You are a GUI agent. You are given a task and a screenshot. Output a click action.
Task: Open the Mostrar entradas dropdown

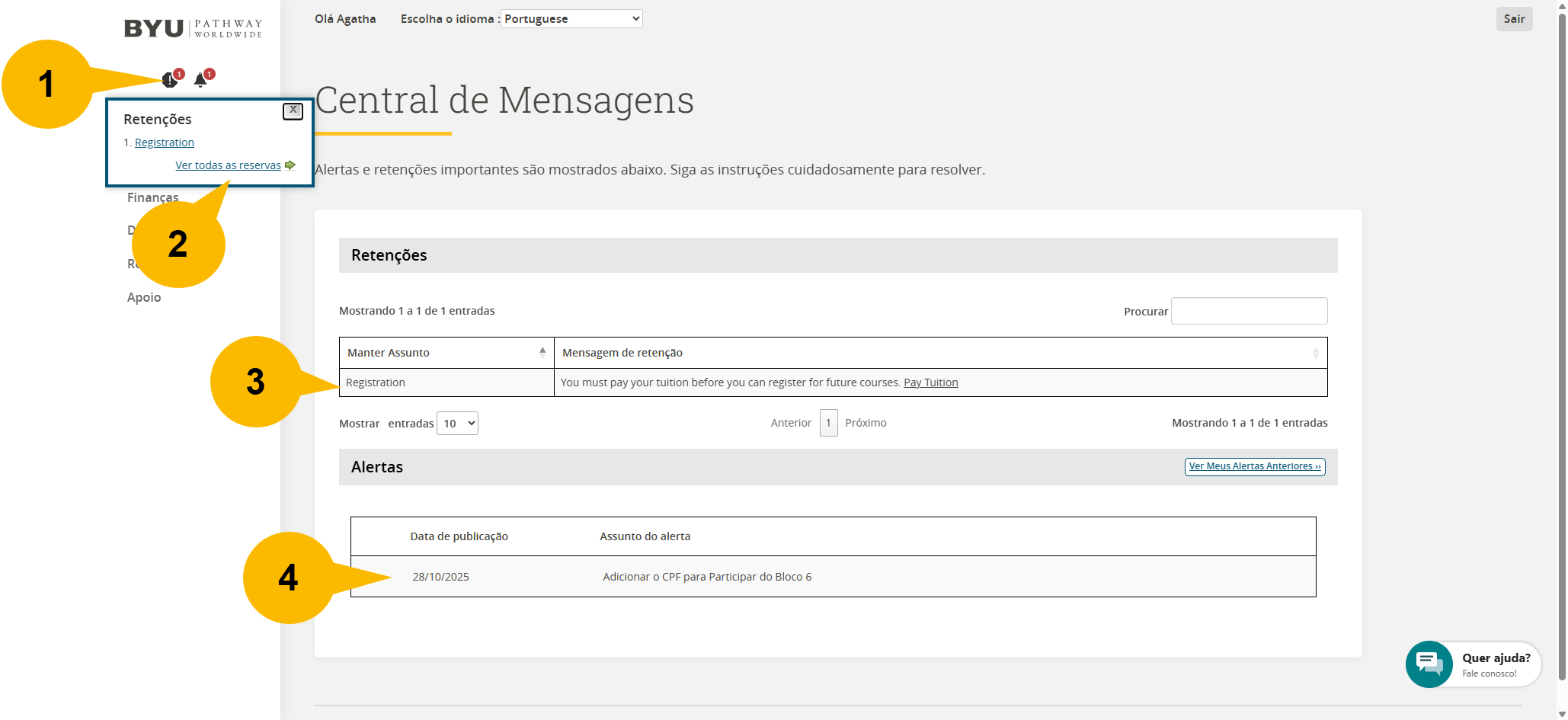tap(457, 424)
